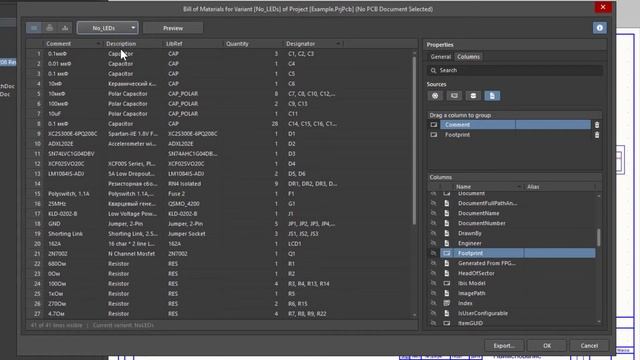The width and height of the screenshot is (640, 360).
Task: Select the Jumper Socket LibRef cell
Action: [x=187, y=233]
